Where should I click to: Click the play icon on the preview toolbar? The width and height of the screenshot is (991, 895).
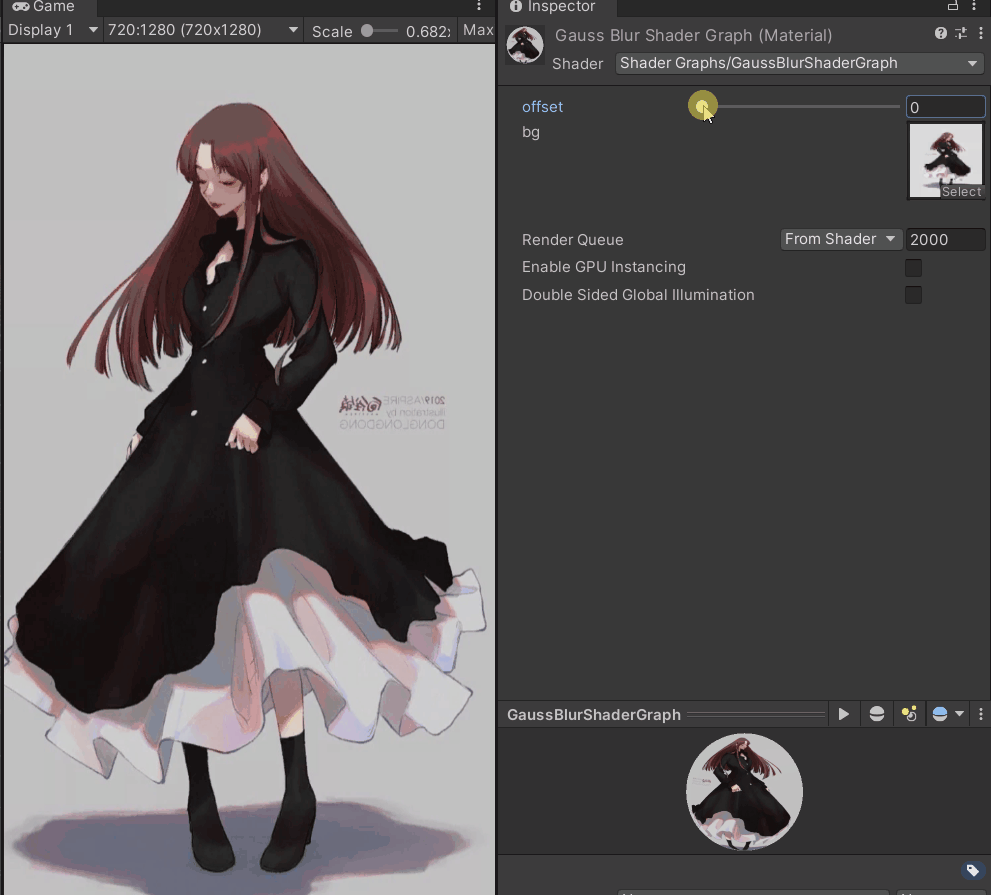pos(843,714)
